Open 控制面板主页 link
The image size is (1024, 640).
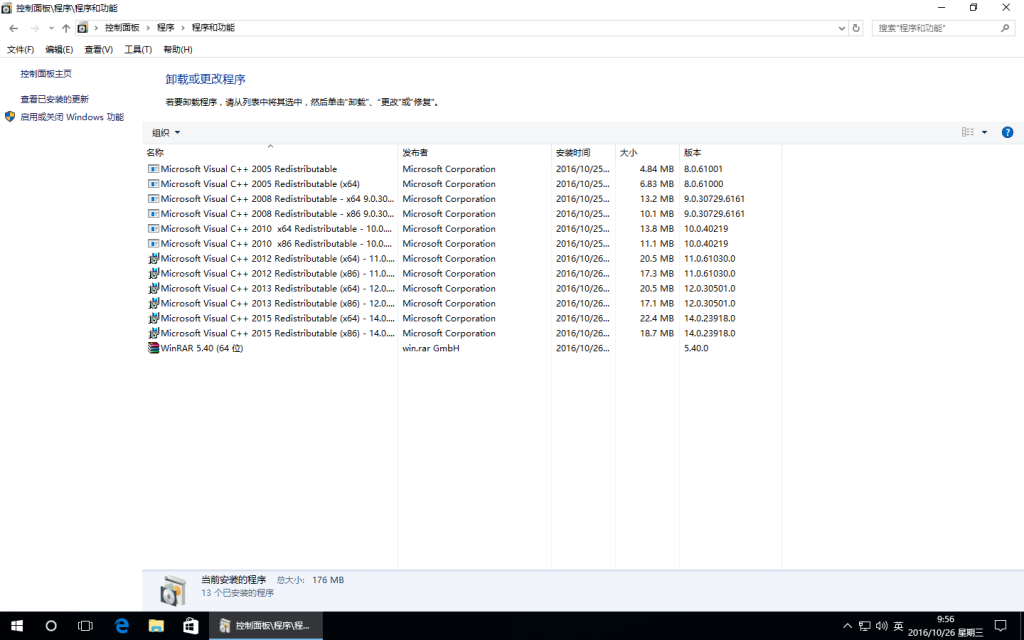coord(46,74)
